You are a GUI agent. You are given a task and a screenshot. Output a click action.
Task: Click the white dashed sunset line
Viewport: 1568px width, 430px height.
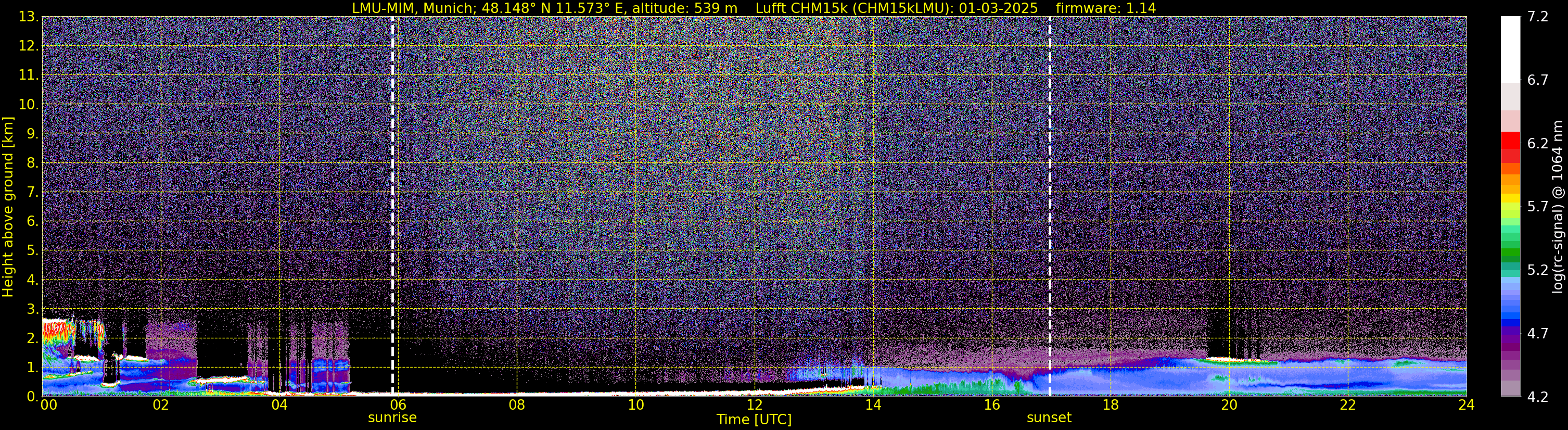pos(1050,206)
